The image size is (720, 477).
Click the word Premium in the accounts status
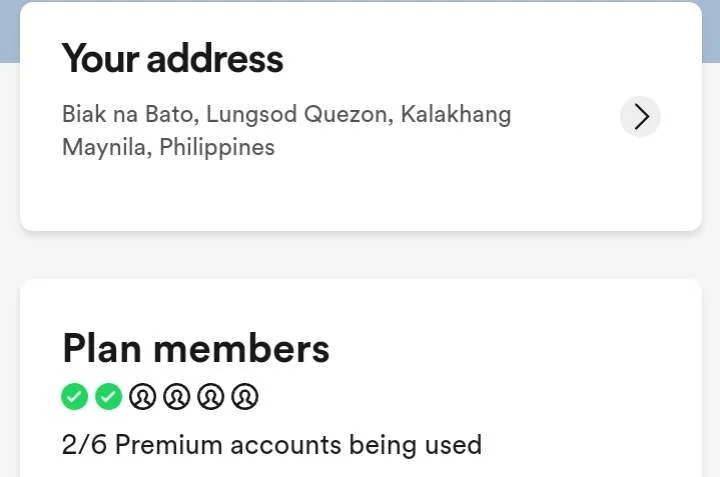point(168,445)
